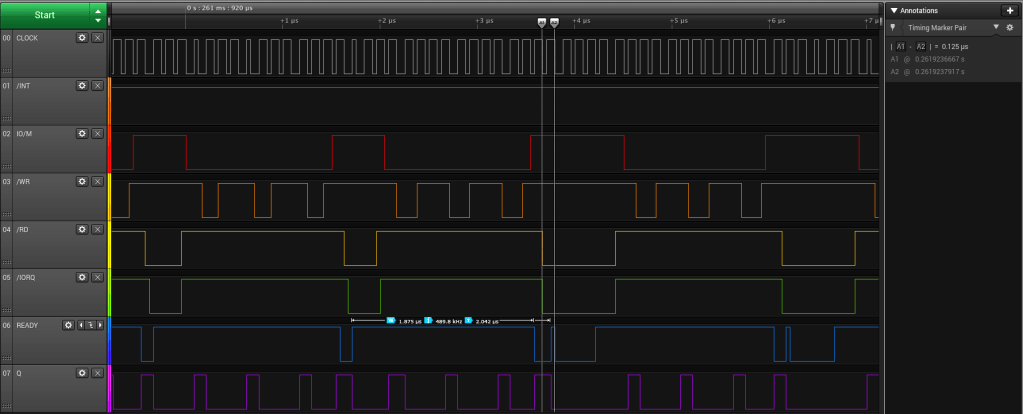
Task: Add a new annotation with plus button
Action: pyautogui.click(x=1008, y=10)
